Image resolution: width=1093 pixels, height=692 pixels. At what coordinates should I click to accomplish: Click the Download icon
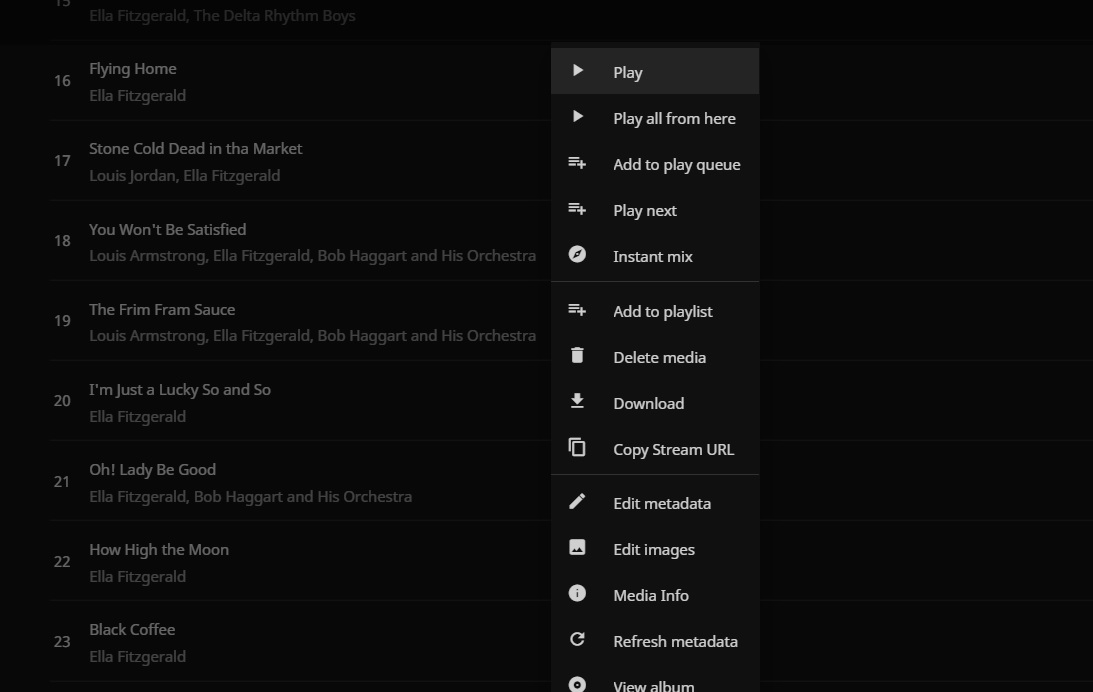(x=577, y=401)
